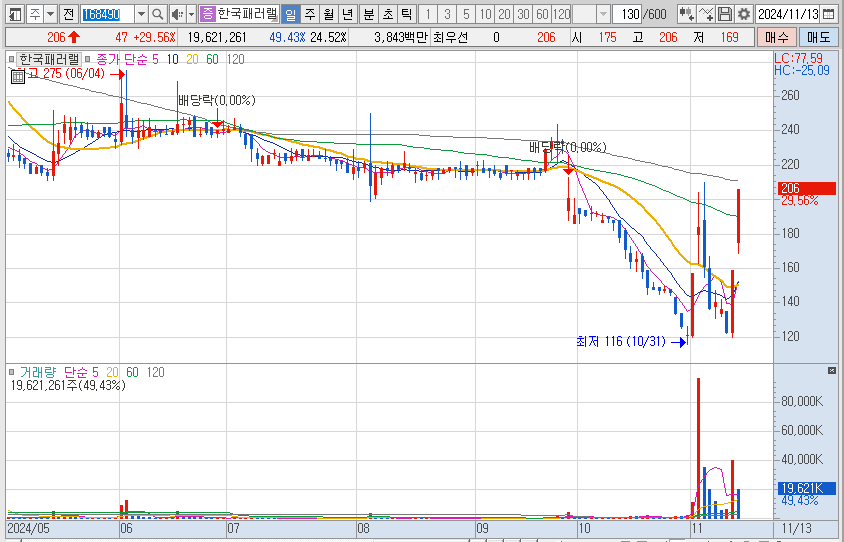Click the 19,621K volume axis tag
The height and width of the screenshot is (542, 844).
click(x=806, y=488)
